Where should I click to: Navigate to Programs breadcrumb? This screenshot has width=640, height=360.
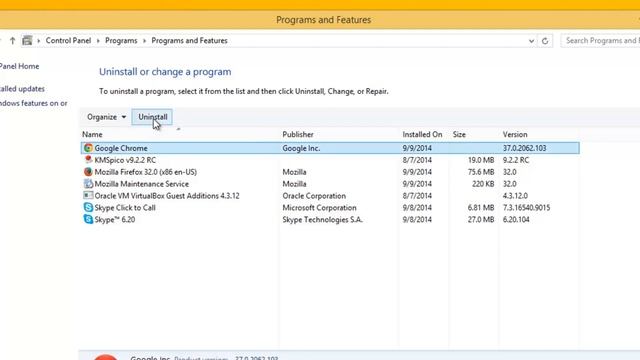point(121,40)
